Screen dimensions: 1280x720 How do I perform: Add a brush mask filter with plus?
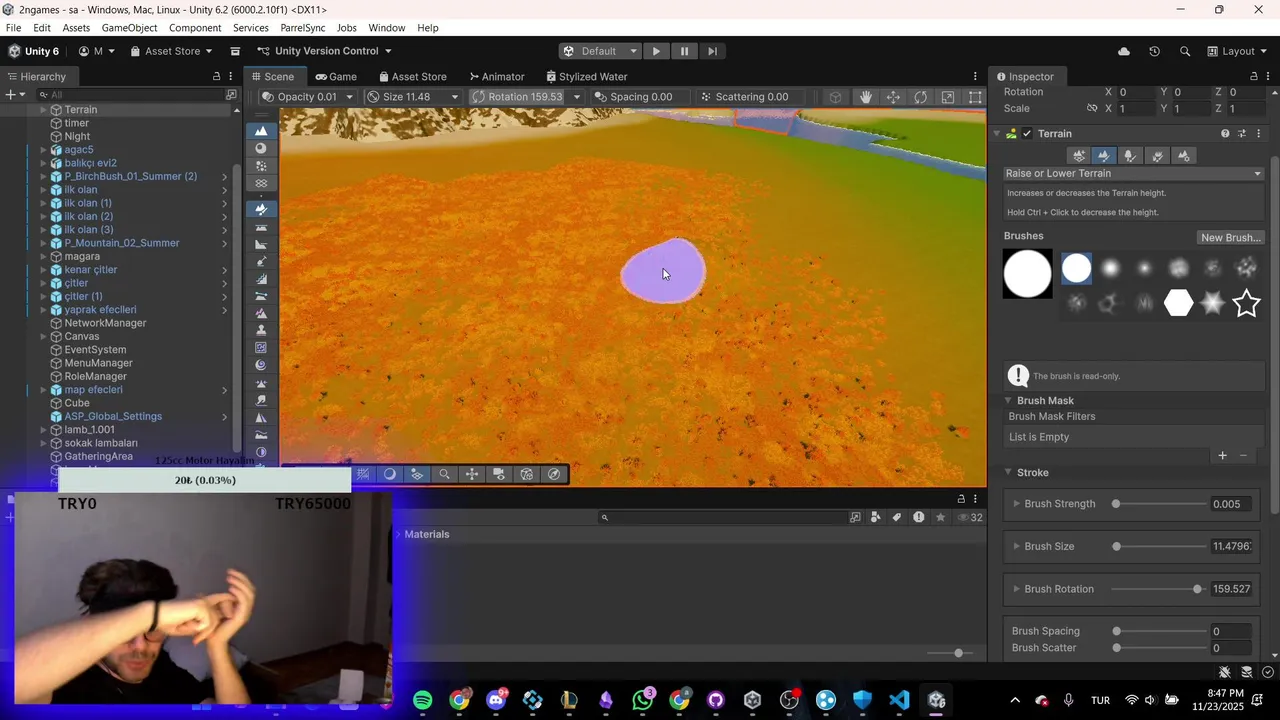[1222, 456]
